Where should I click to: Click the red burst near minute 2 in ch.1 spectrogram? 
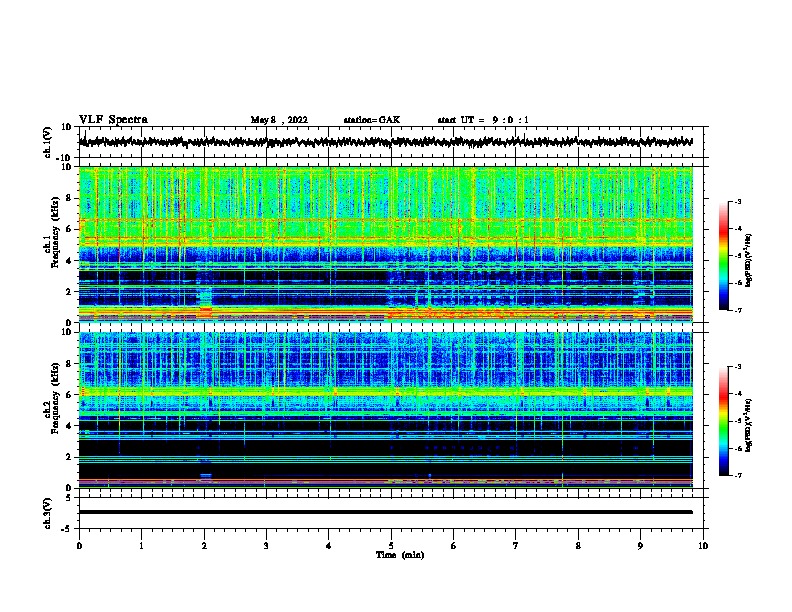point(206,311)
